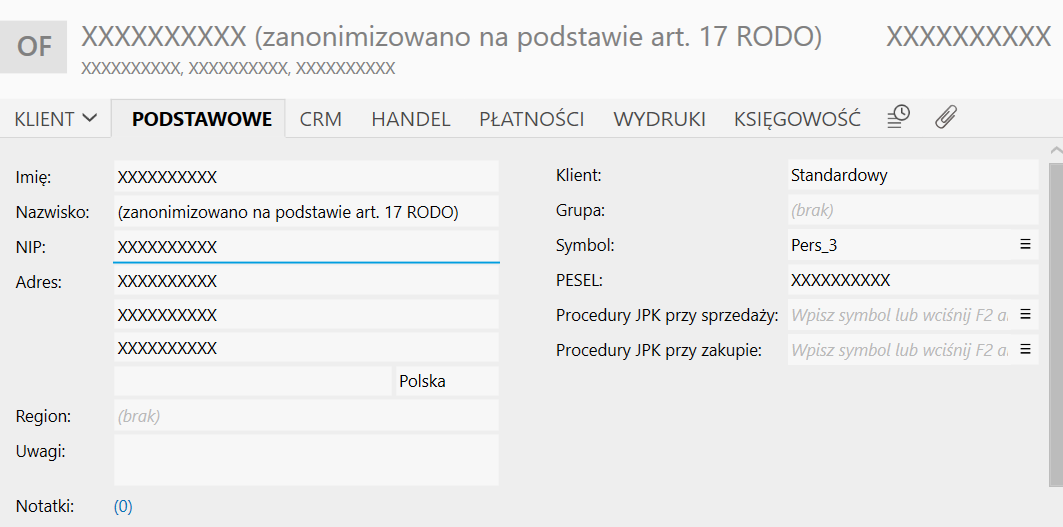This screenshot has width=1063, height=527.
Task: Open the PŁATNOŚCI tab
Action: [x=532, y=119]
